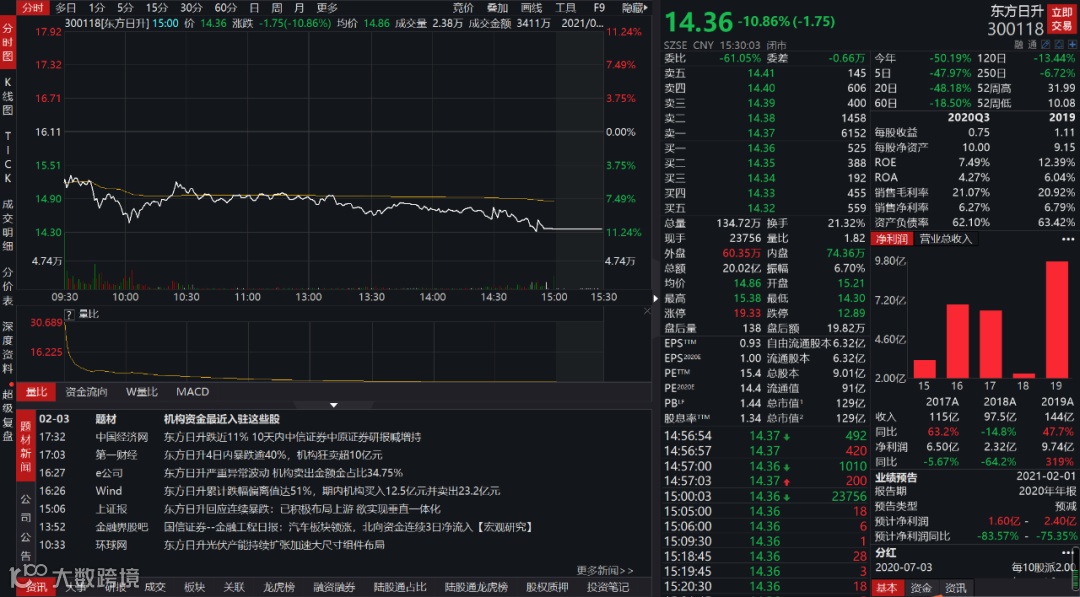
Task: Select the 资讯 tab in the right panel
Action: coord(955,588)
